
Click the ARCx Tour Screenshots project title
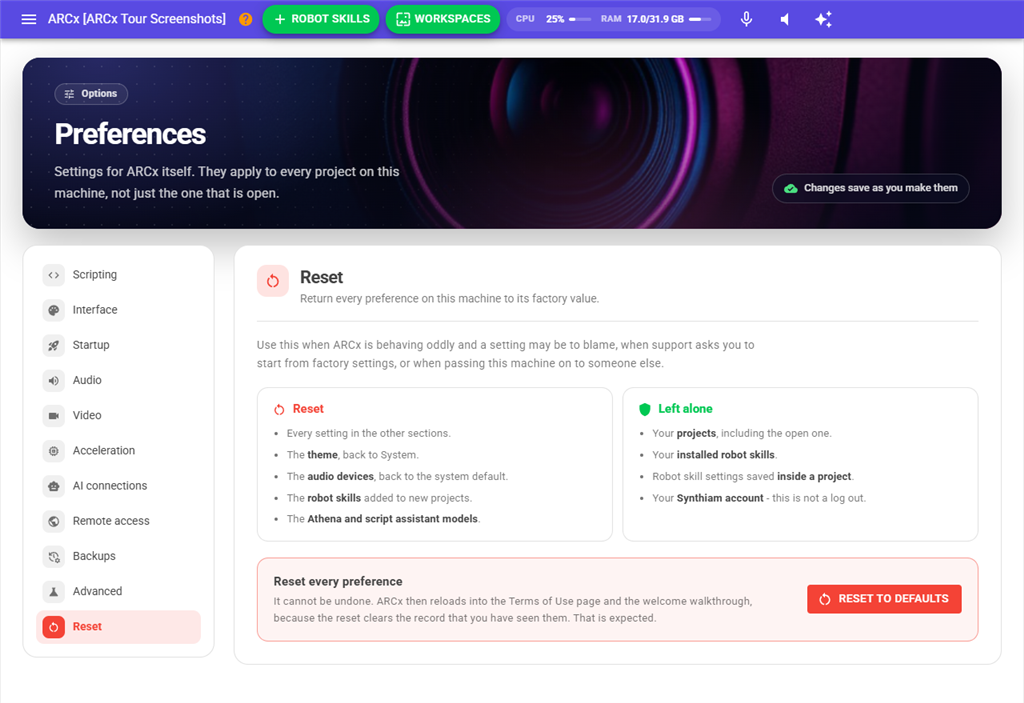point(136,19)
